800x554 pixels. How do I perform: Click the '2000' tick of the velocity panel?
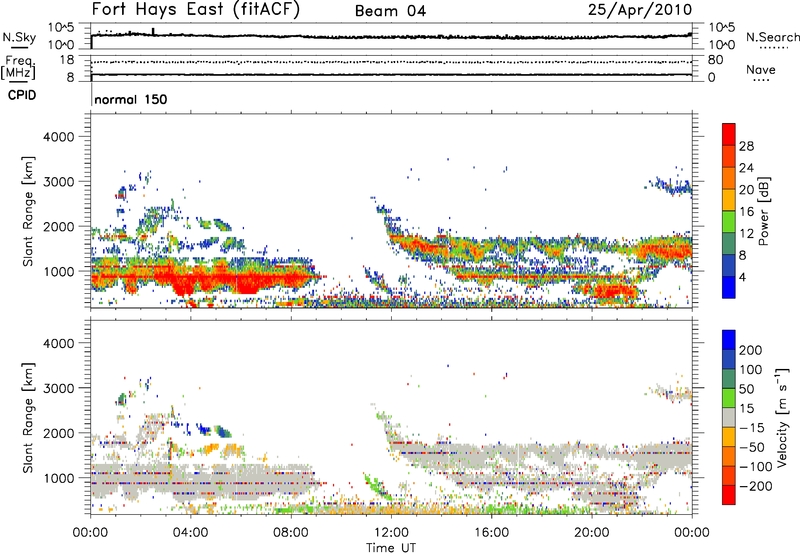click(59, 433)
